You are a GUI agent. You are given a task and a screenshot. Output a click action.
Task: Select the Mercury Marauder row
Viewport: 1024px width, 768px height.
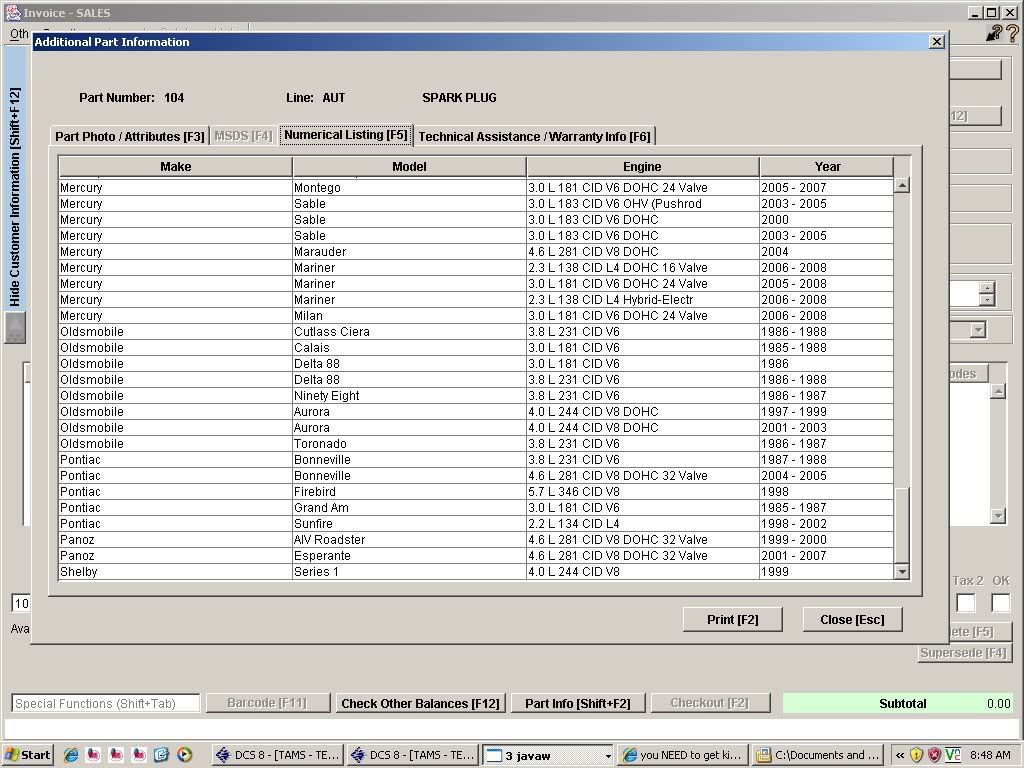475,251
